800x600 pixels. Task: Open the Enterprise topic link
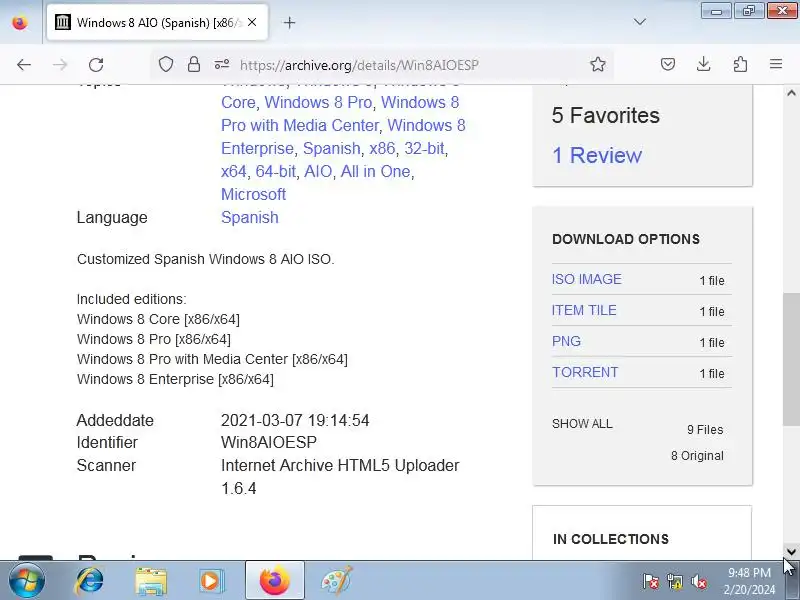[258, 148]
